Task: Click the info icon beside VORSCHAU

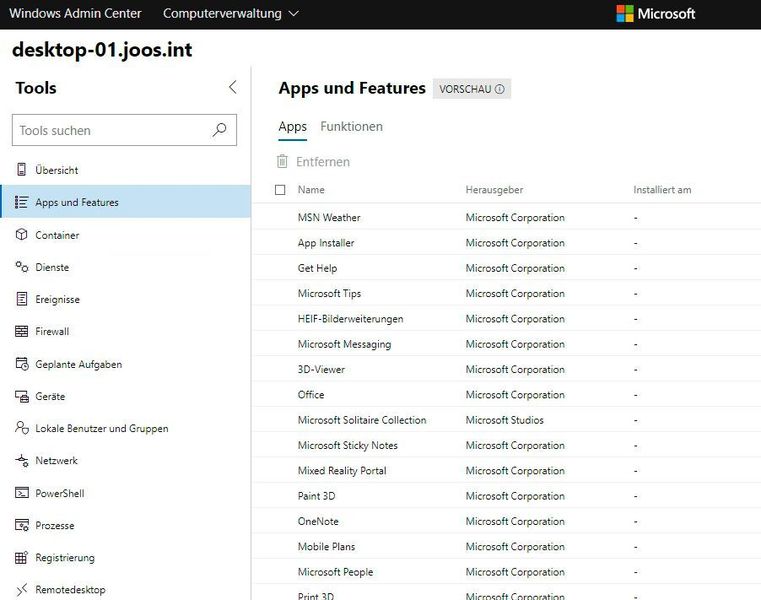Action: 499,89
